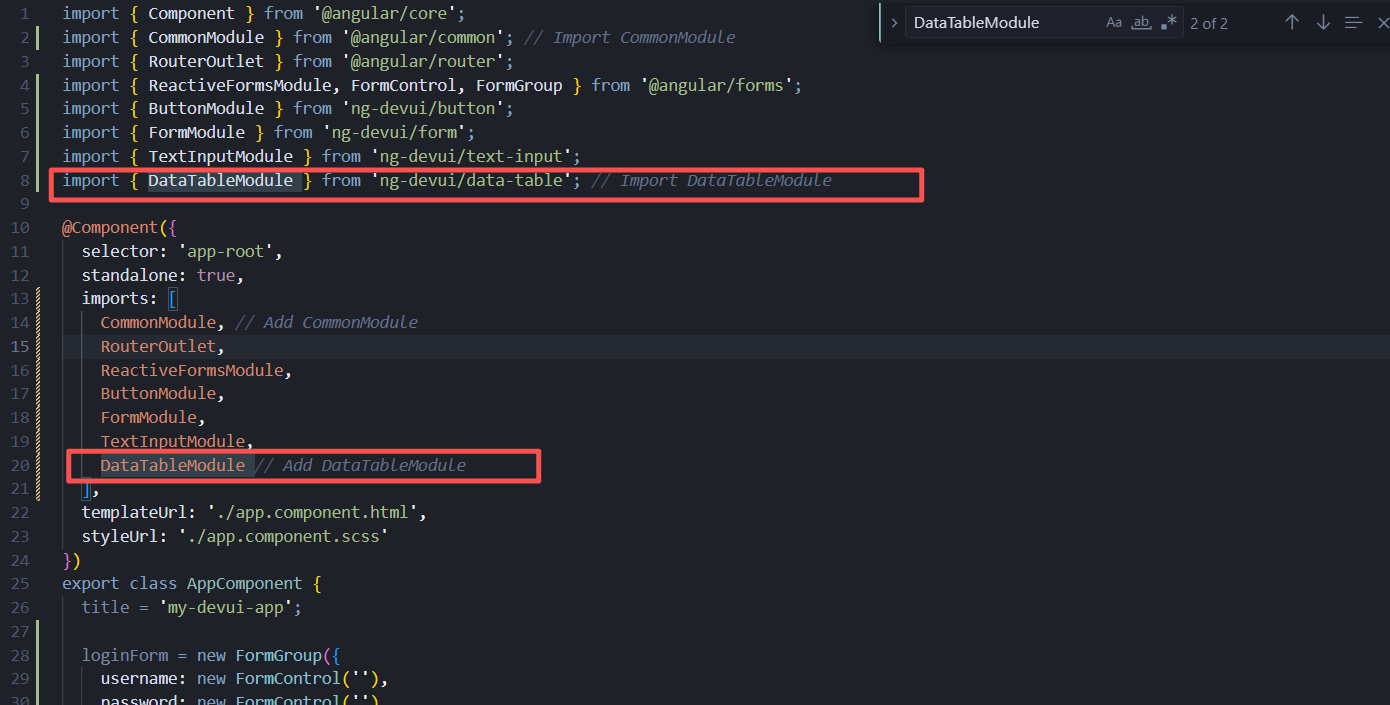Click line number 8 in the gutter
The width and height of the screenshot is (1390, 705).
24,180
